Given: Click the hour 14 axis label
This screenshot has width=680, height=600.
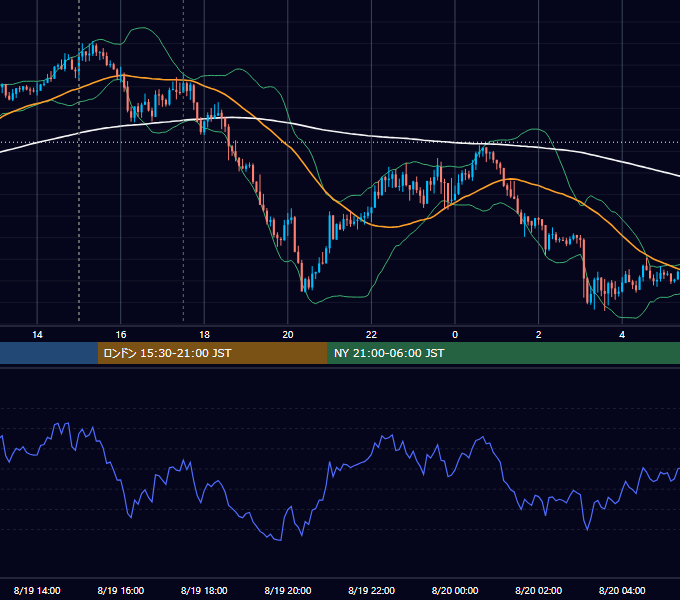Looking at the screenshot, I should (x=37, y=334).
